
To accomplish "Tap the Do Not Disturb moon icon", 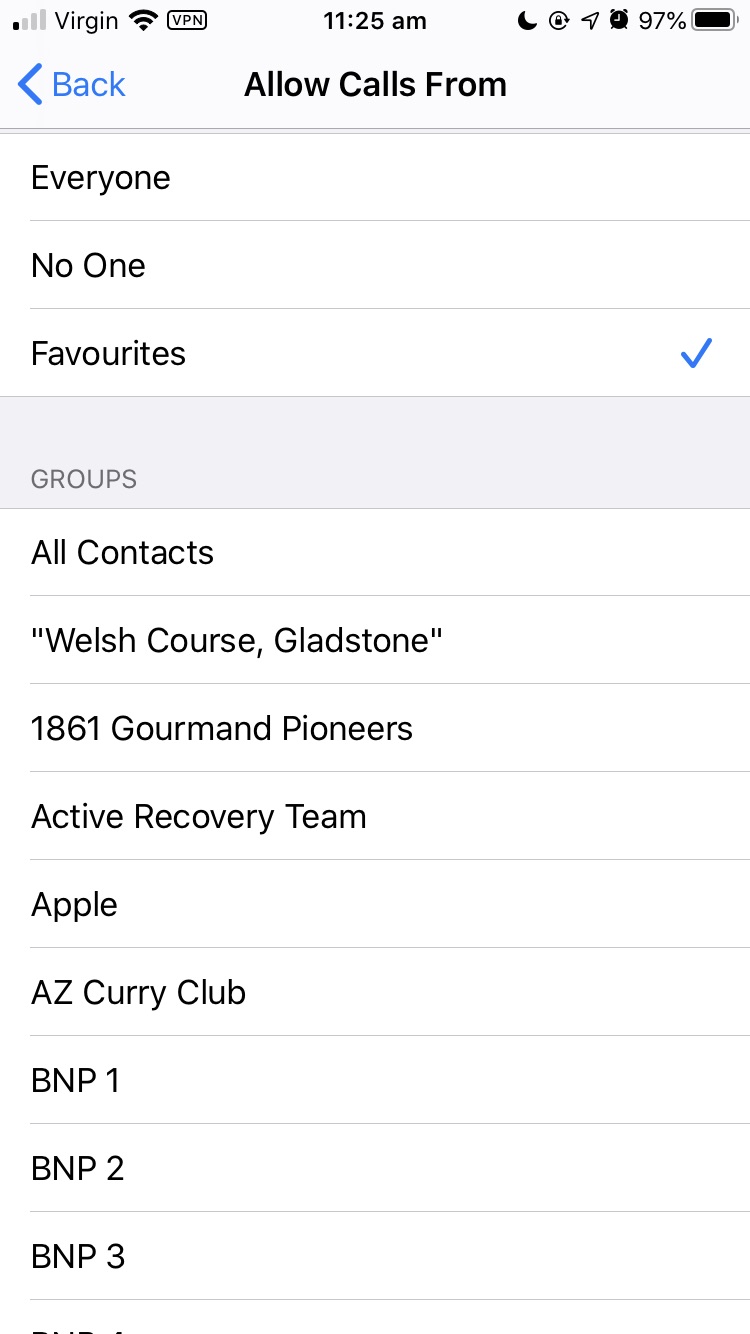I will [527, 20].
